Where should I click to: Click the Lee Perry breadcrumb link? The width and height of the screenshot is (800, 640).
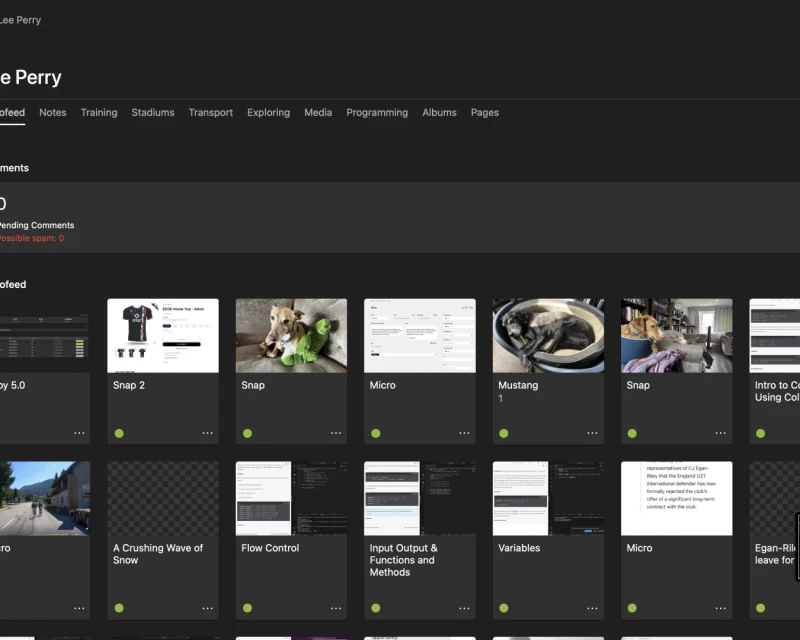20,20
